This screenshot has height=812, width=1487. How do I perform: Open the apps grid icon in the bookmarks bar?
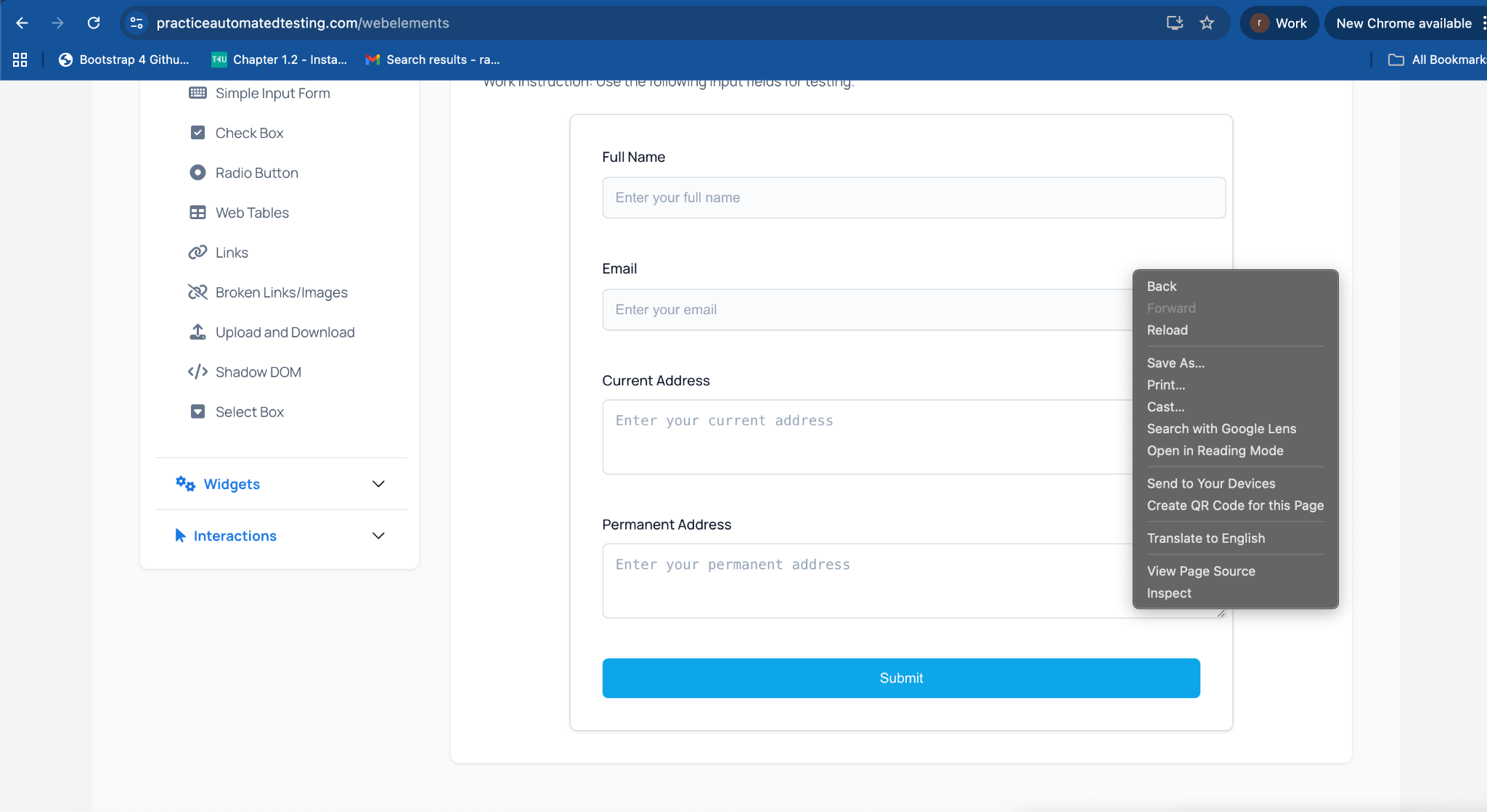click(20, 60)
